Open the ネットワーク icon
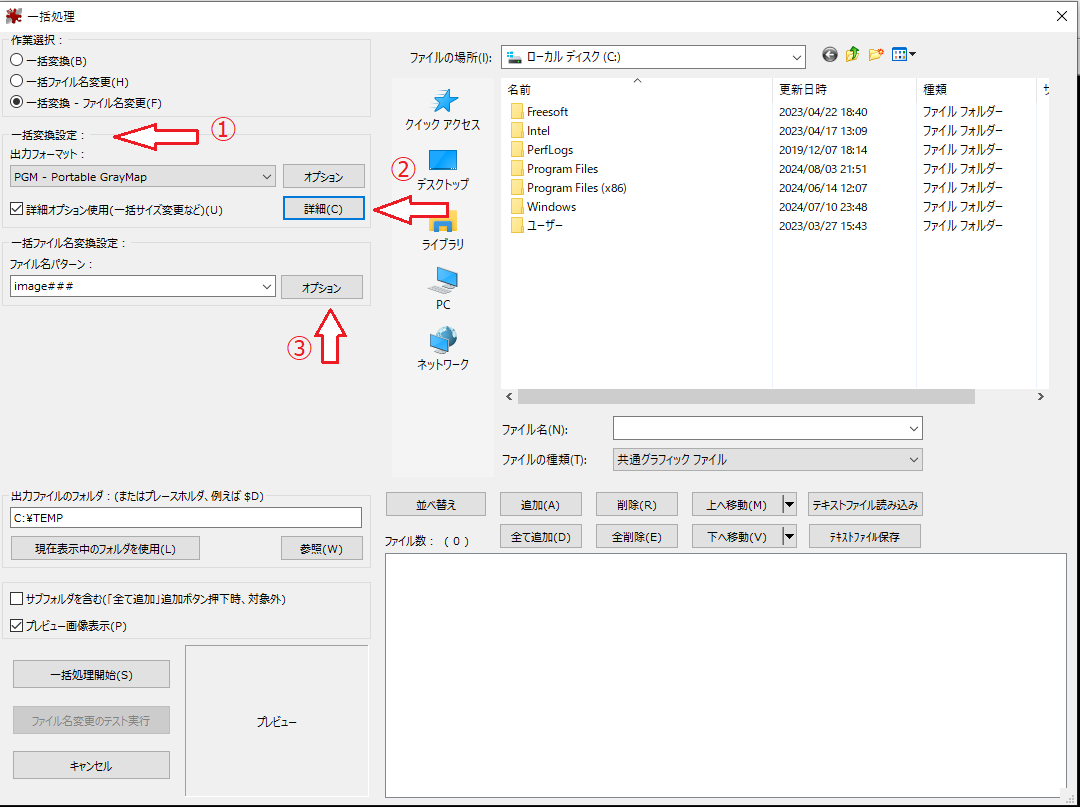1080x807 pixels. (443, 341)
